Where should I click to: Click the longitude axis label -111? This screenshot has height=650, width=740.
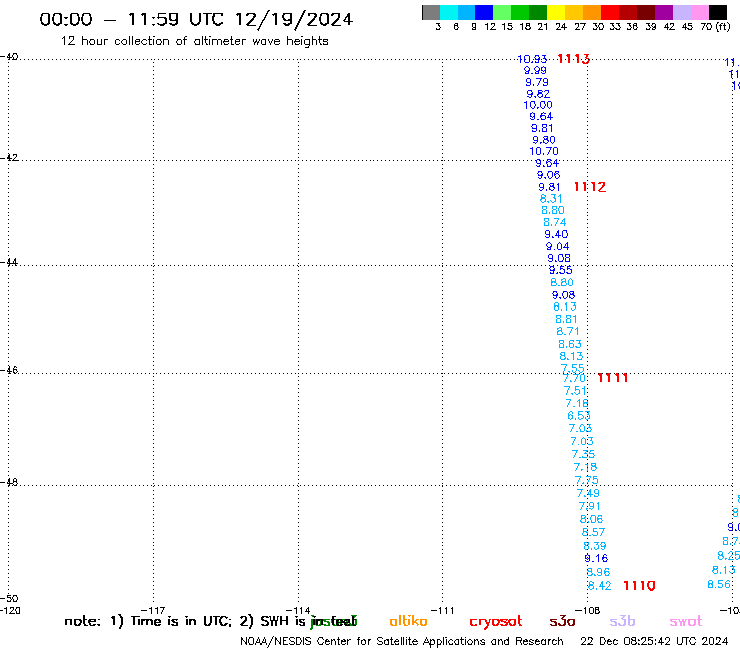tap(442, 610)
